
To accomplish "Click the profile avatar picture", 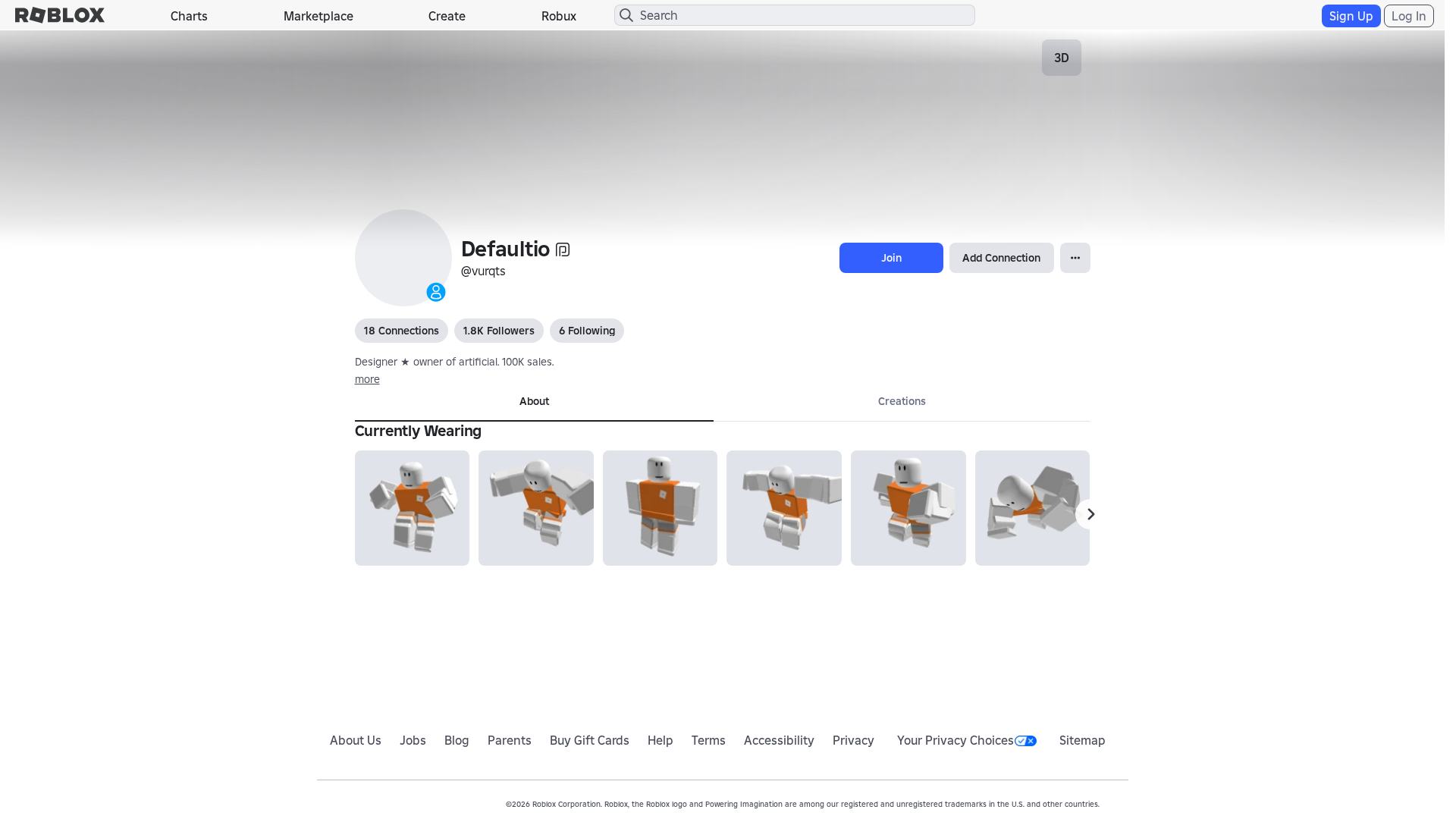I will (403, 258).
